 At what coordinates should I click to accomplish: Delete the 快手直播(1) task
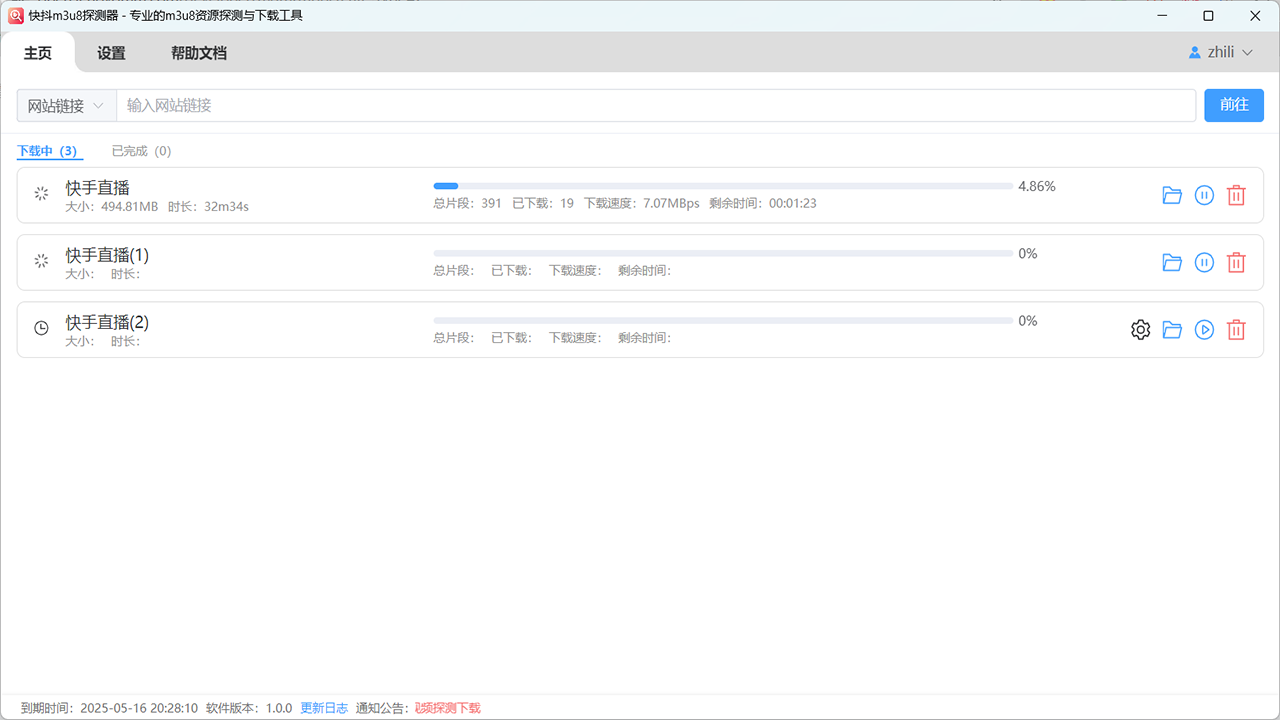[x=1236, y=262]
